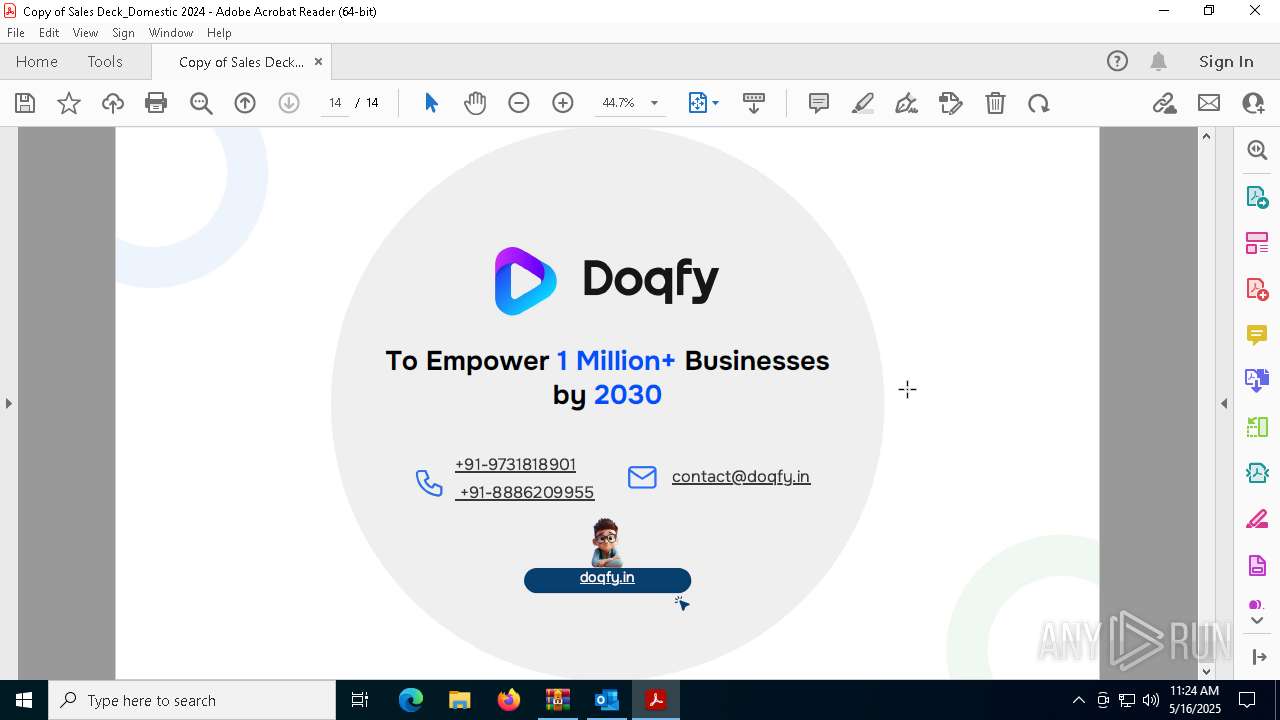Share a link using the link icon
This screenshot has height=720, width=1280.
tap(1164, 103)
